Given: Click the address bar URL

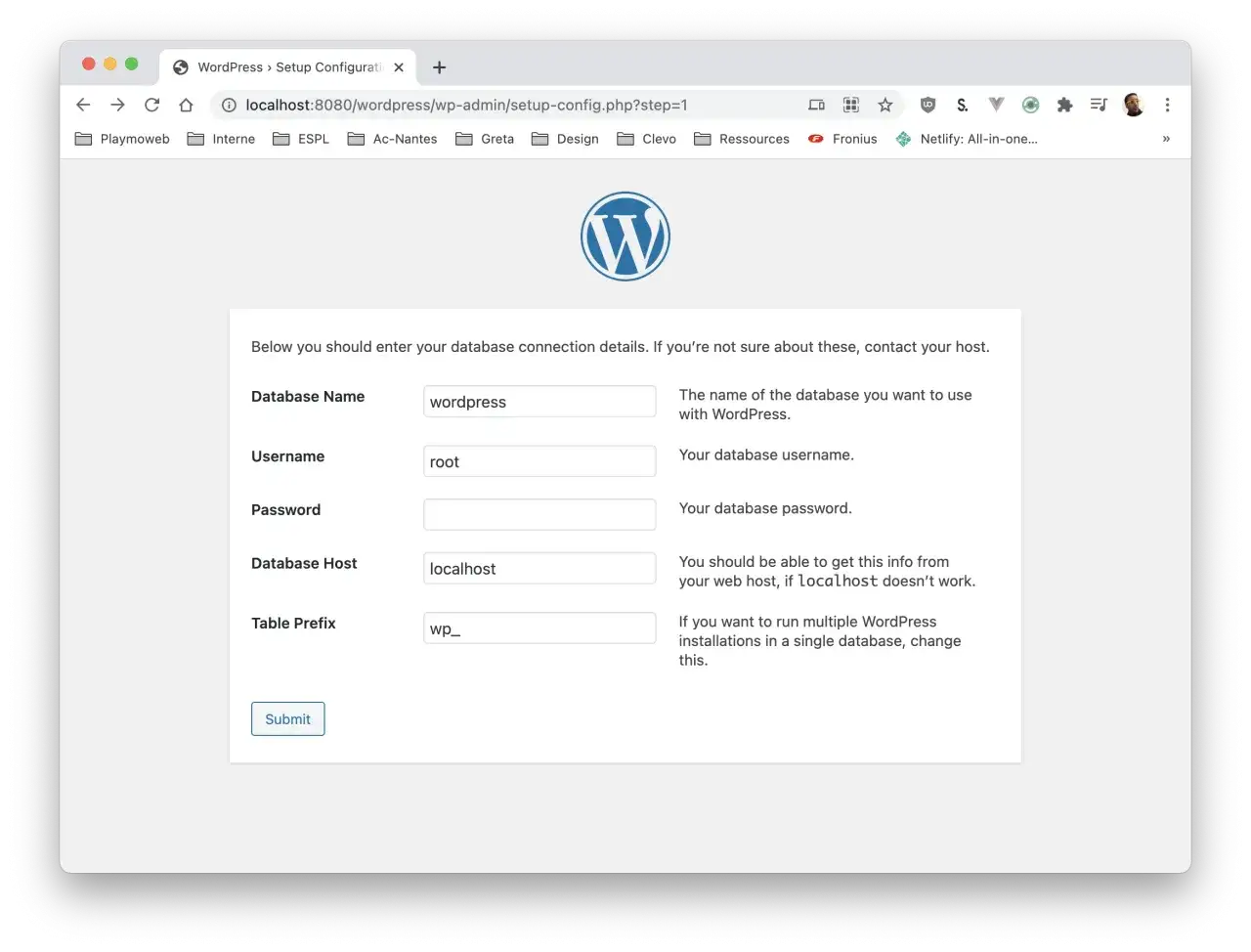Looking at the screenshot, I should point(466,105).
